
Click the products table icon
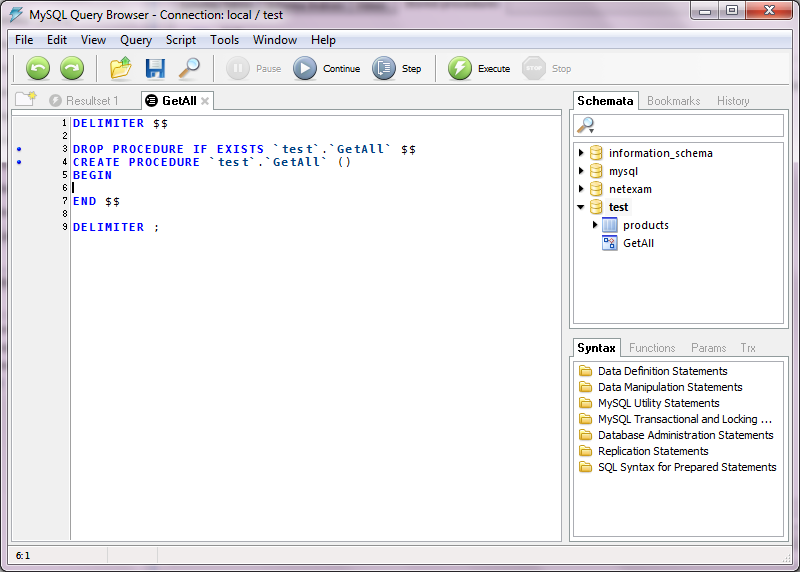[610, 225]
